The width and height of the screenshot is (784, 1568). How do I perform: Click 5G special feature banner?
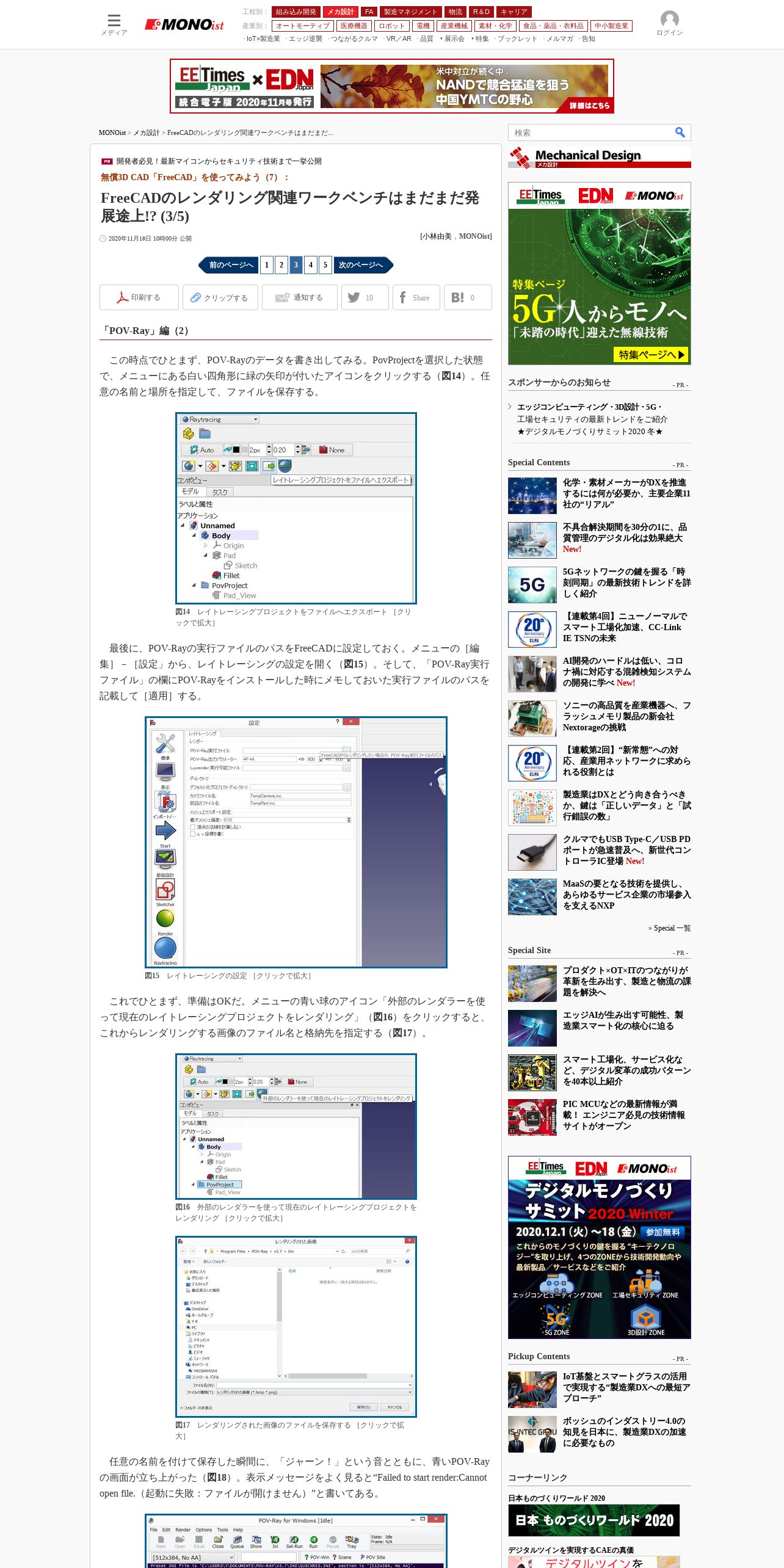point(599,274)
